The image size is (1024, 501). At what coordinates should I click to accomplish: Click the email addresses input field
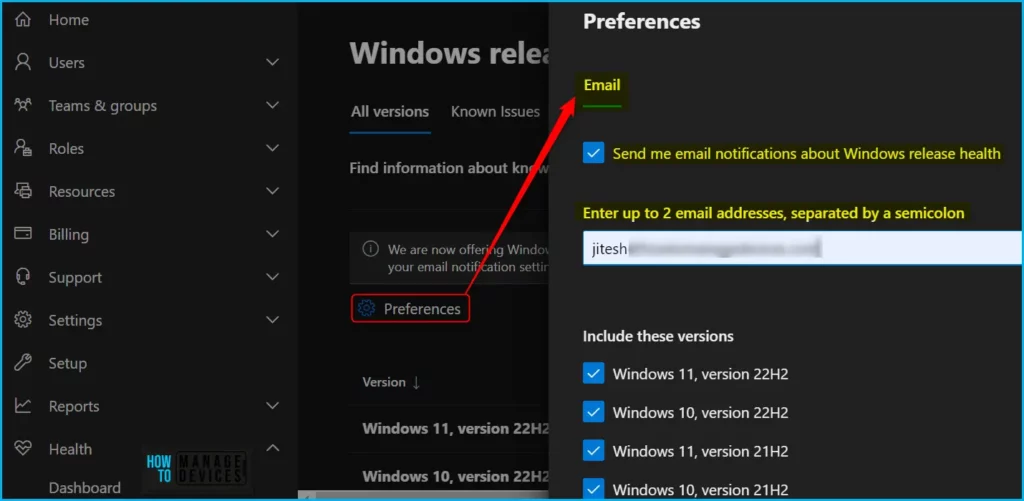click(x=803, y=249)
